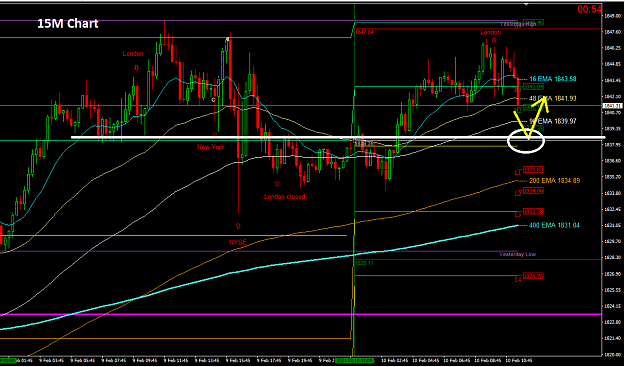Click the red 00:54 candle countdown timer

tap(589, 9)
